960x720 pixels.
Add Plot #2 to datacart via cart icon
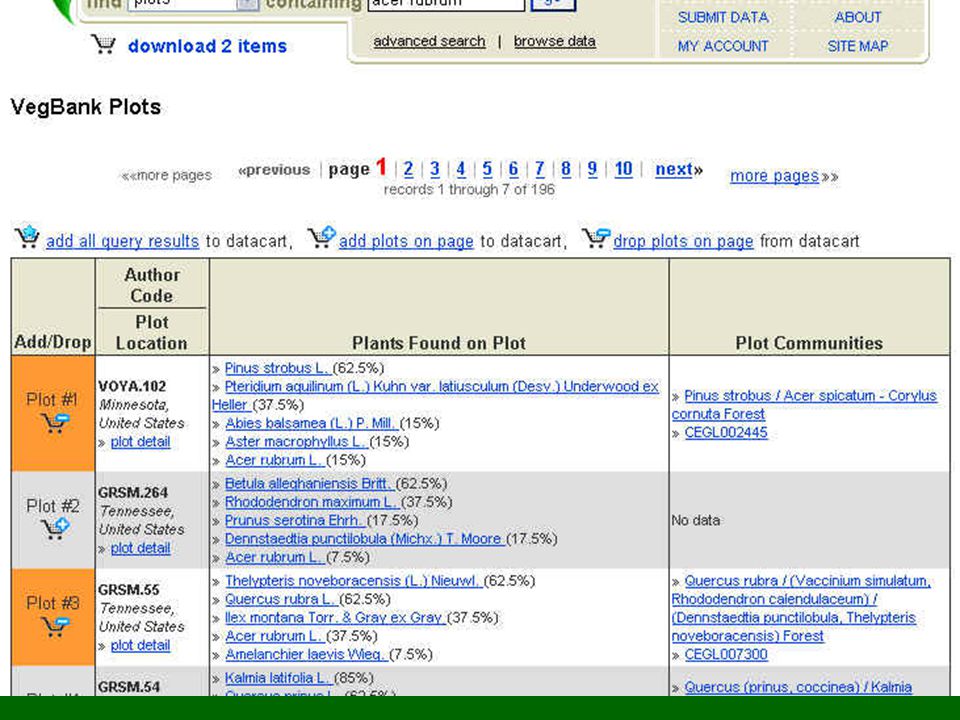(55, 528)
